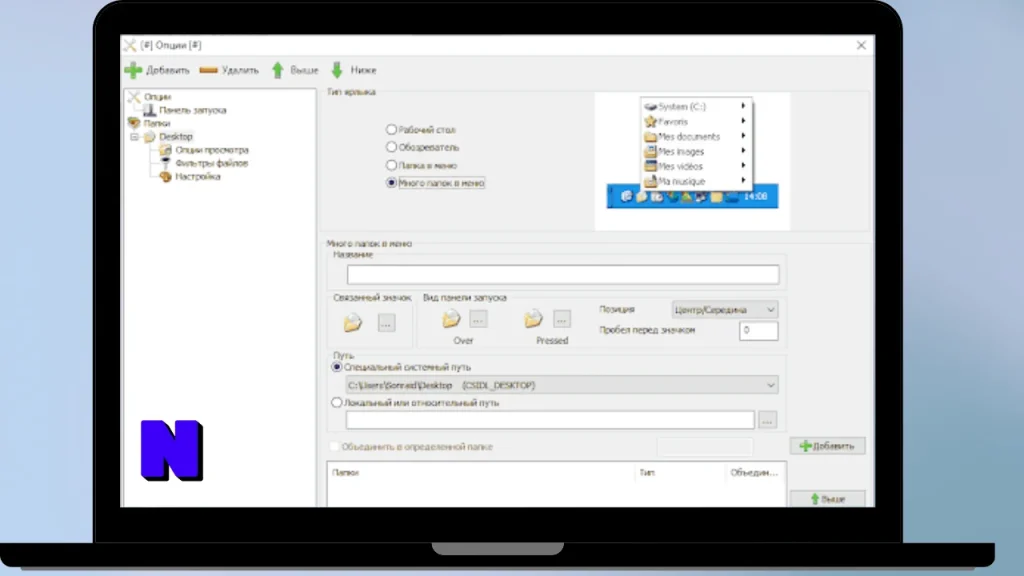This screenshot has height=576, width=1024.
Task: Click the System (C:) preview menu item
Action: [x=696, y=106]
